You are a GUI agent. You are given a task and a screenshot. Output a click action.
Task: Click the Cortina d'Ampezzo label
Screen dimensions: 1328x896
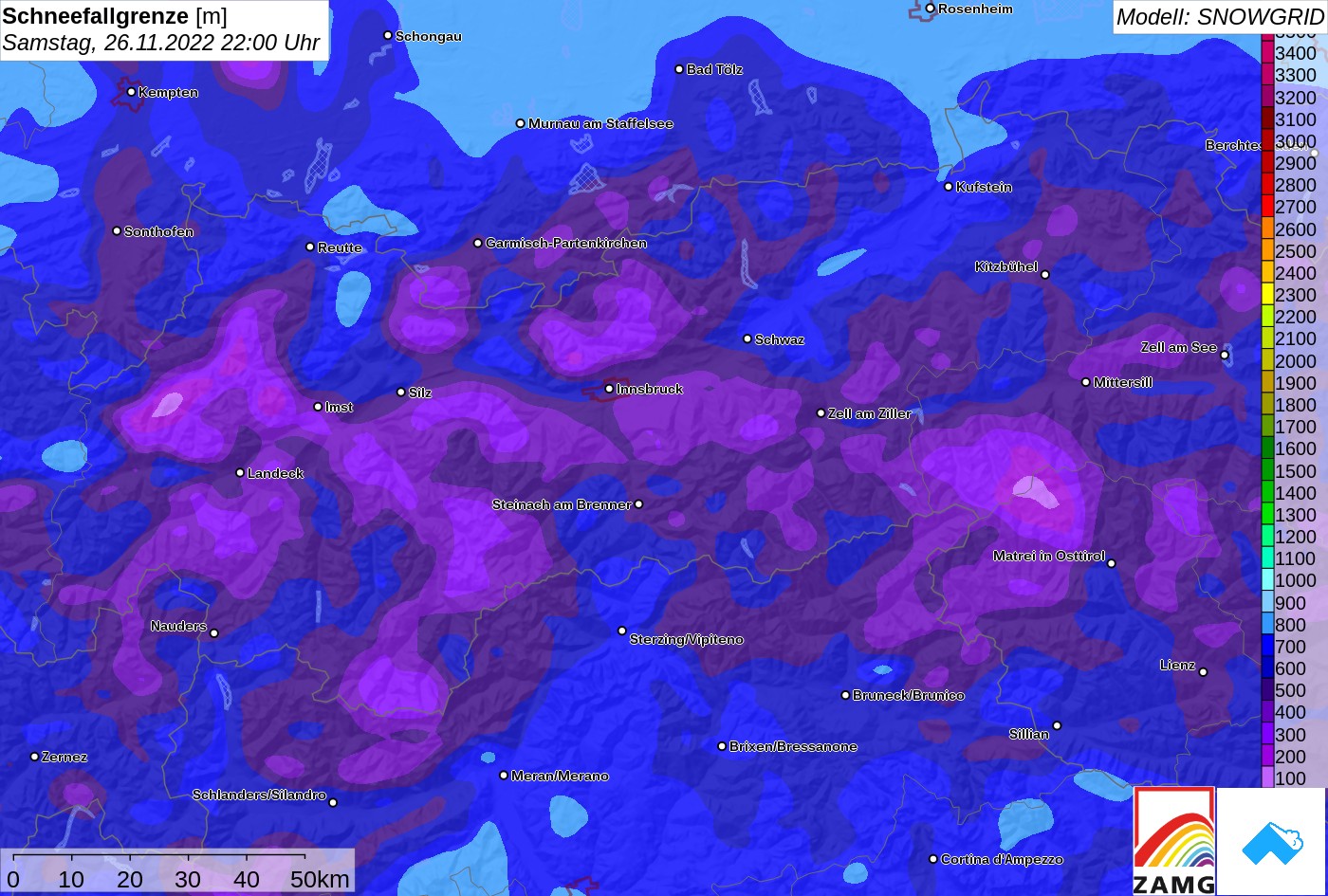[1002, 859]
